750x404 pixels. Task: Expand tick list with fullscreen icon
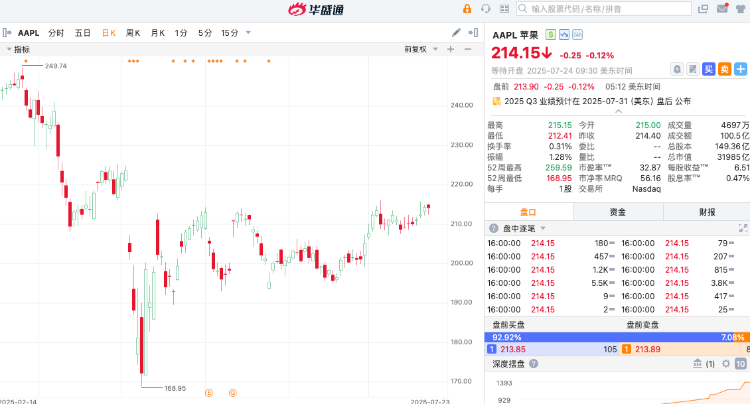(743, 228)
